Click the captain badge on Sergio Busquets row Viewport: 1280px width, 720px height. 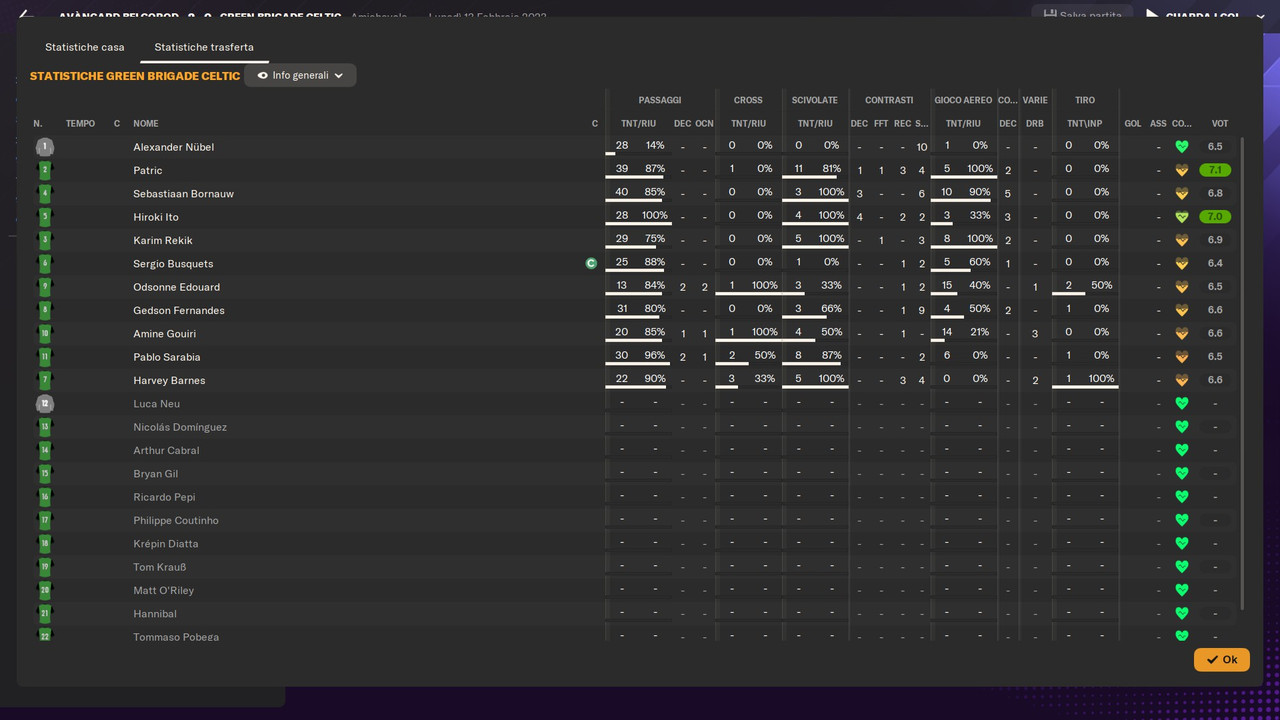pos(591,264)
